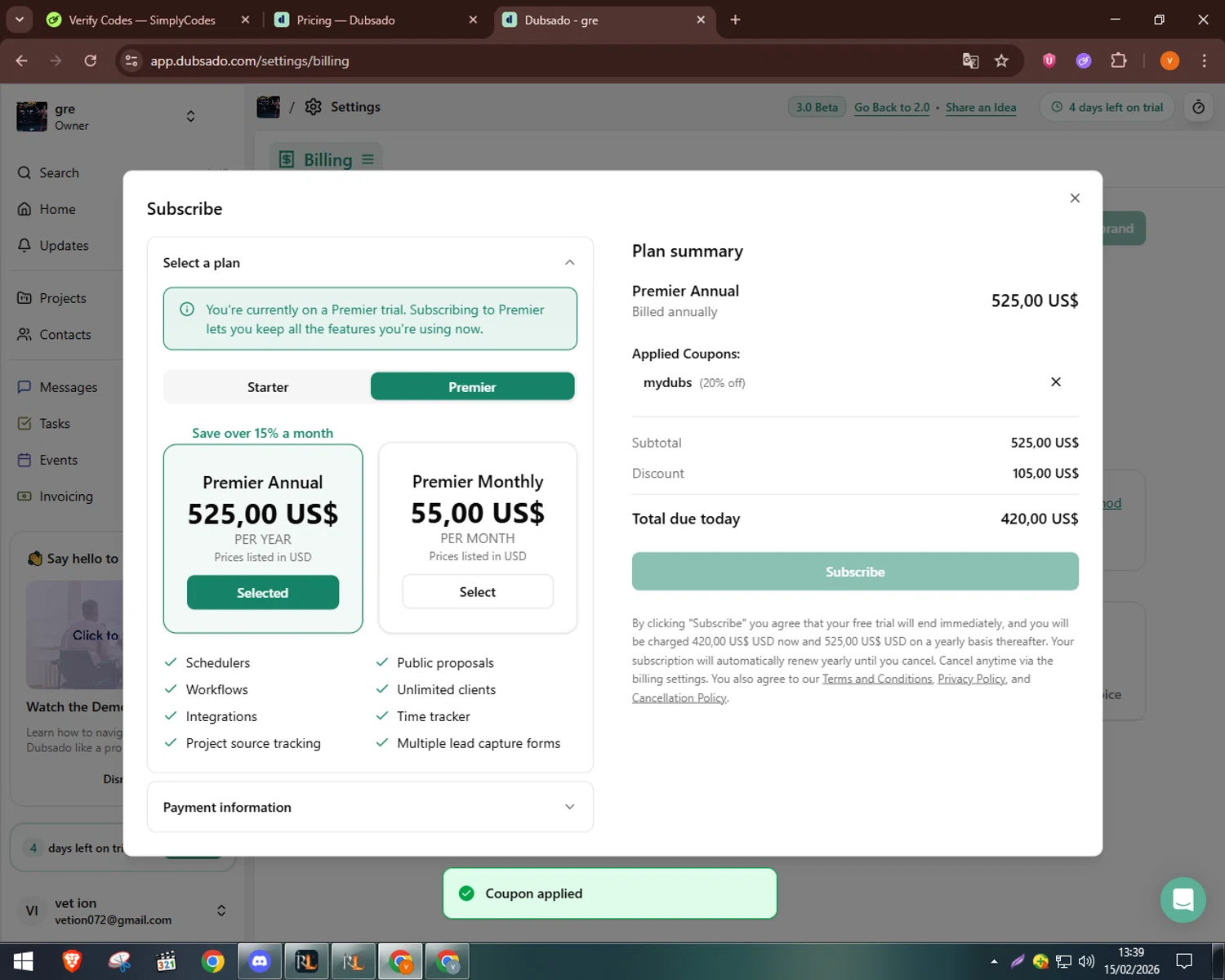Click the Settings gear icon in breadcrumb
This screenshot has height=980, width=1225.
click(314, 107)
